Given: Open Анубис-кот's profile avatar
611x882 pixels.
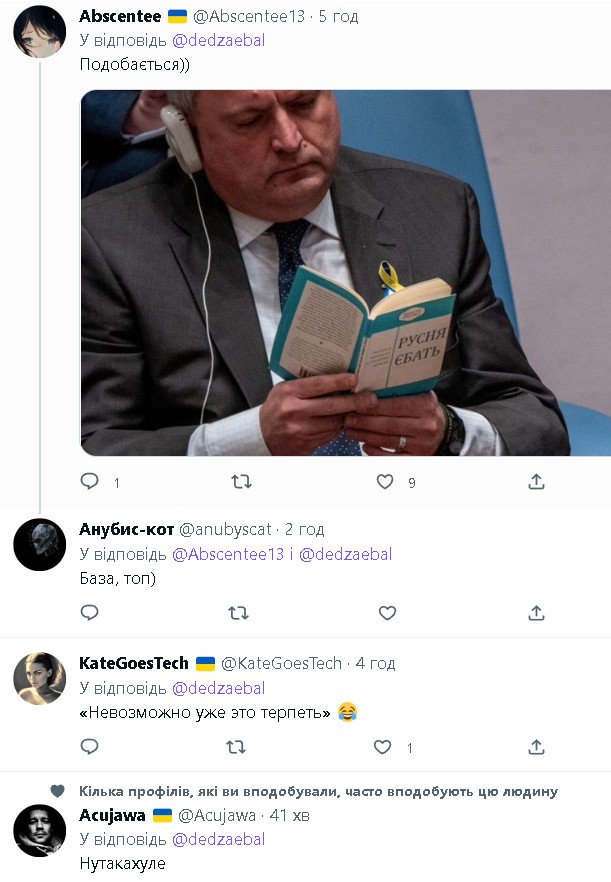Looking at the screenshot, I should [x=39, y=544].
